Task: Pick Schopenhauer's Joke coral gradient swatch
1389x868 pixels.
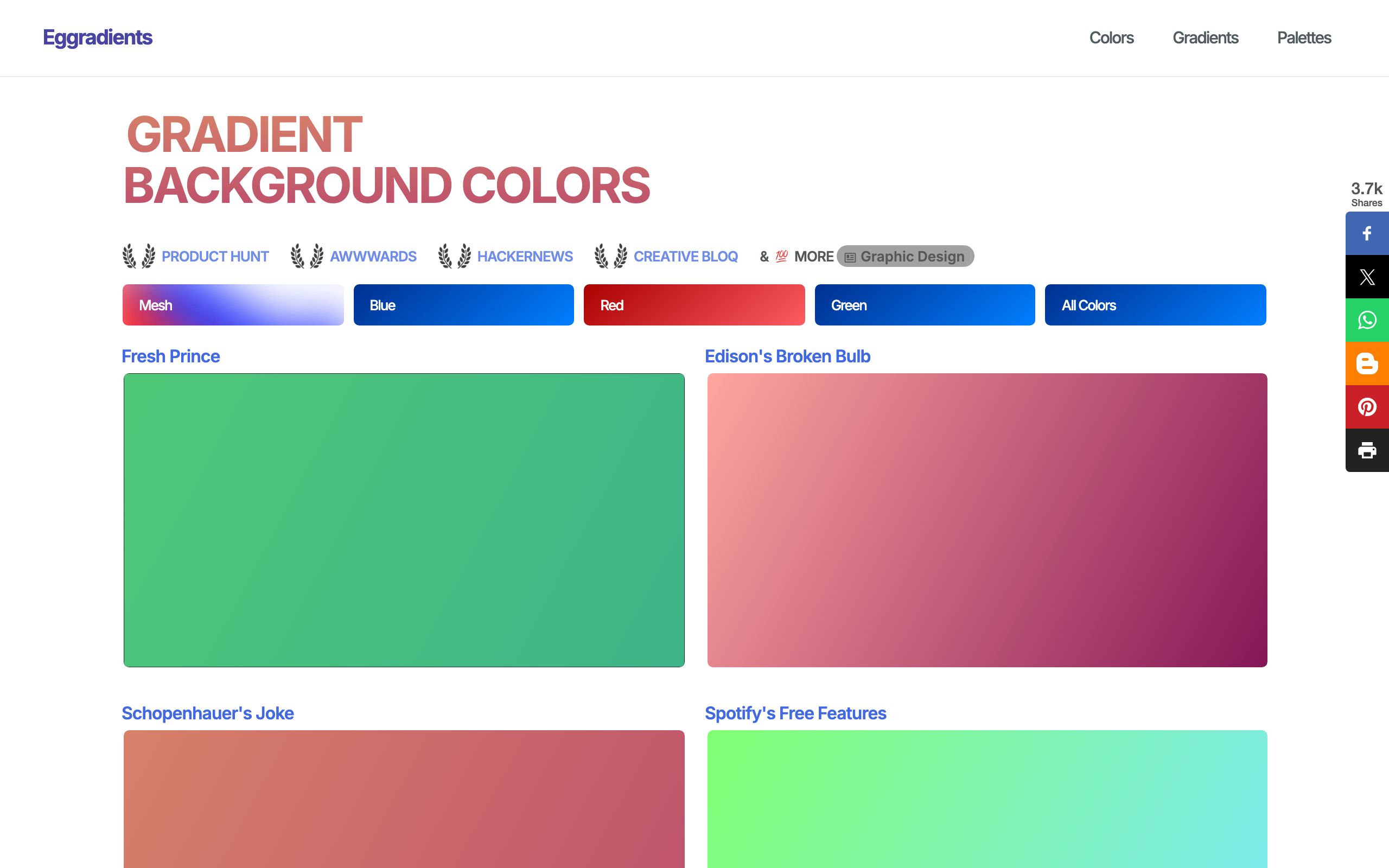Action: click(404, 799)
